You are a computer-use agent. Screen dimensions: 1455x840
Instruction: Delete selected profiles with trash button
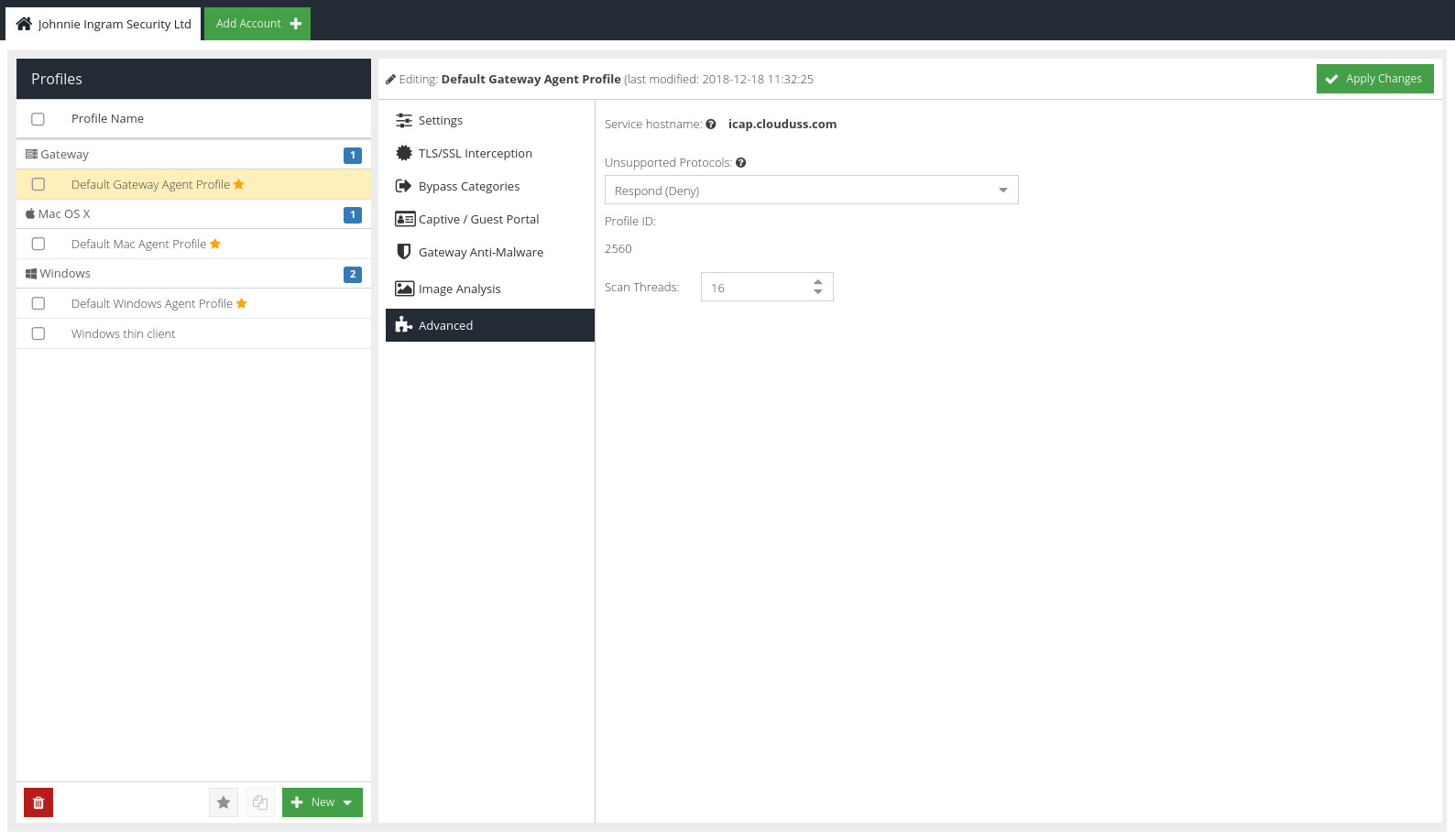[38, 802]
